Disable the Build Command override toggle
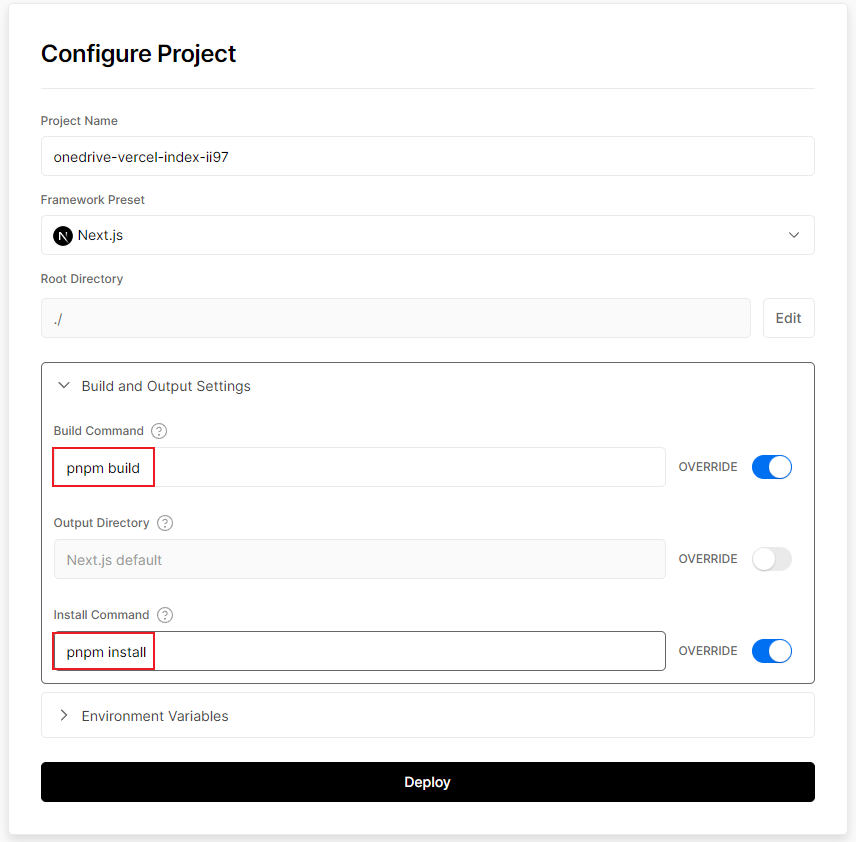The image size is (856, 842). (771, 467)
